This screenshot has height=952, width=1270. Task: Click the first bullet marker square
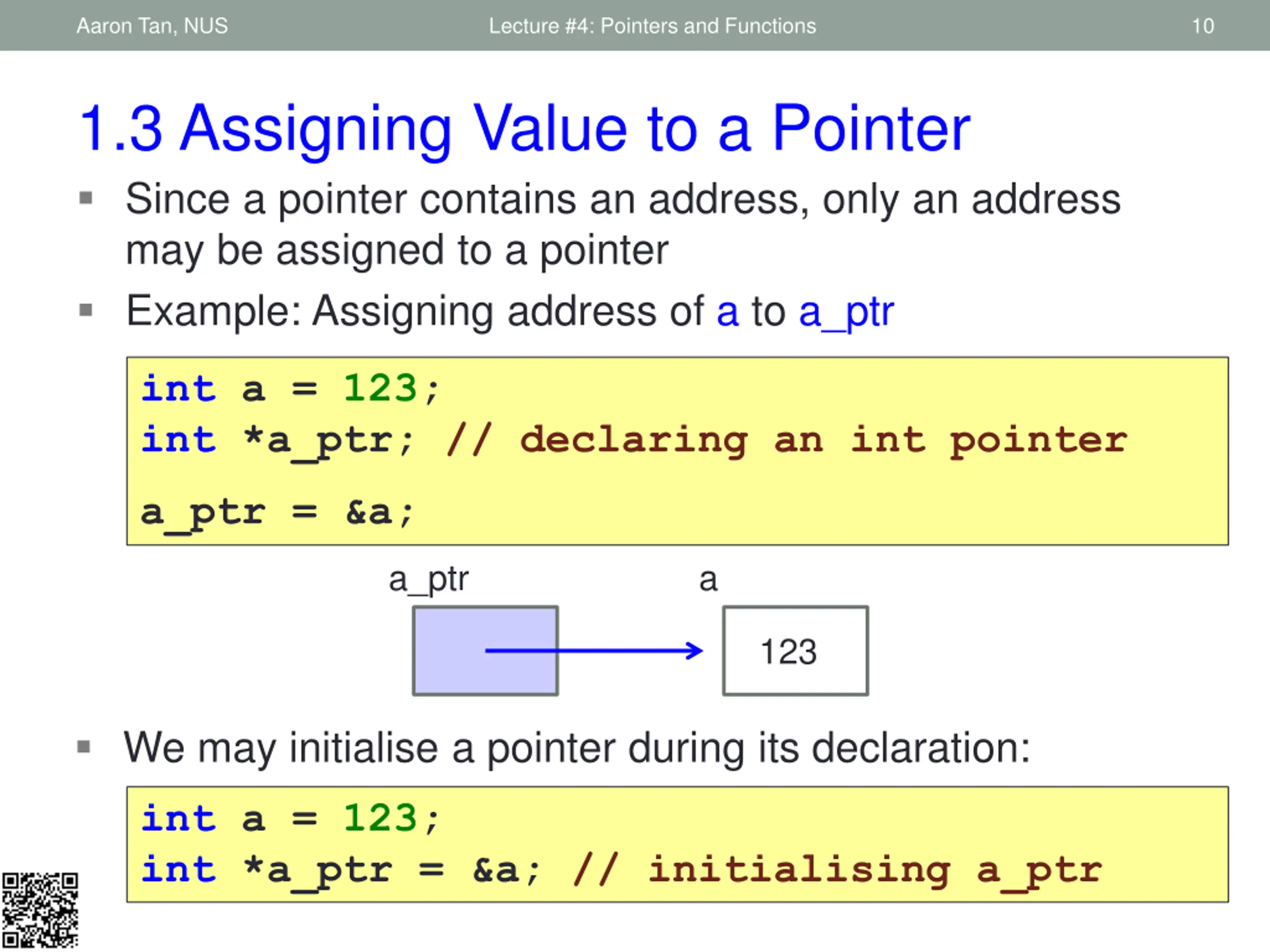pyautogui.click(x=86, y=198)
